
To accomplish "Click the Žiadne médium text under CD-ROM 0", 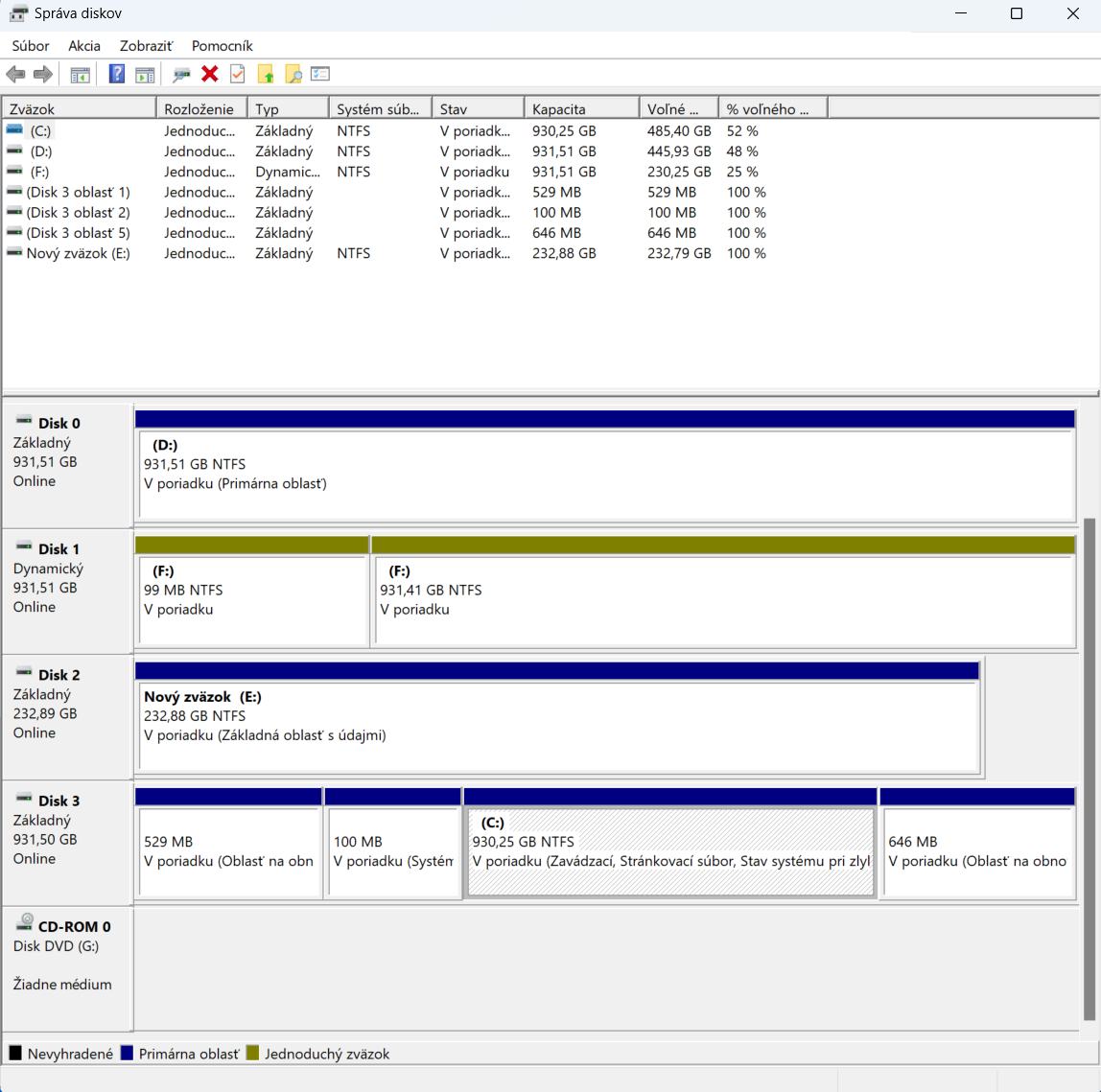I will click(61, 984).
